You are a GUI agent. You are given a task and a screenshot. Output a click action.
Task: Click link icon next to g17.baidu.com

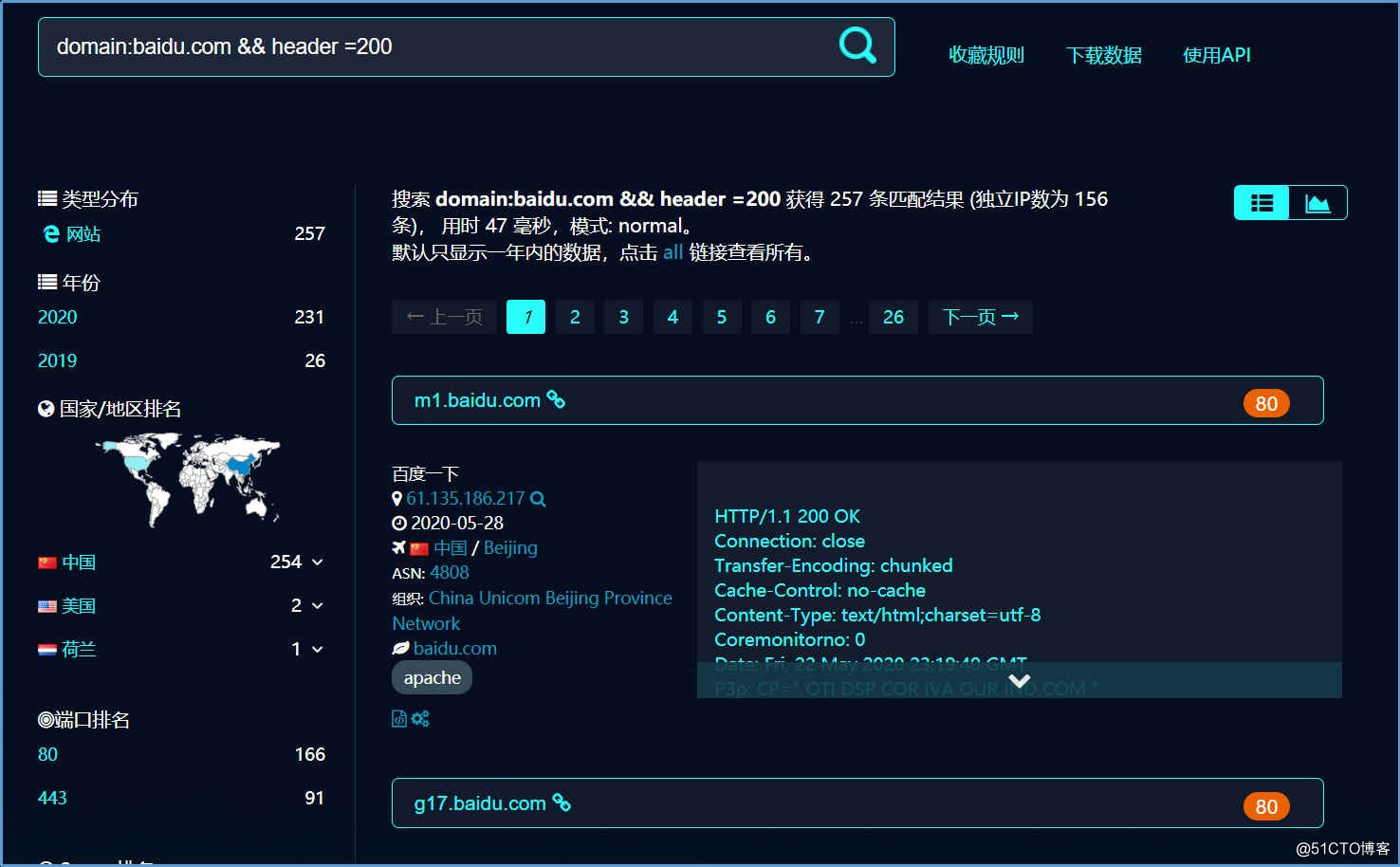coord(562,802)
